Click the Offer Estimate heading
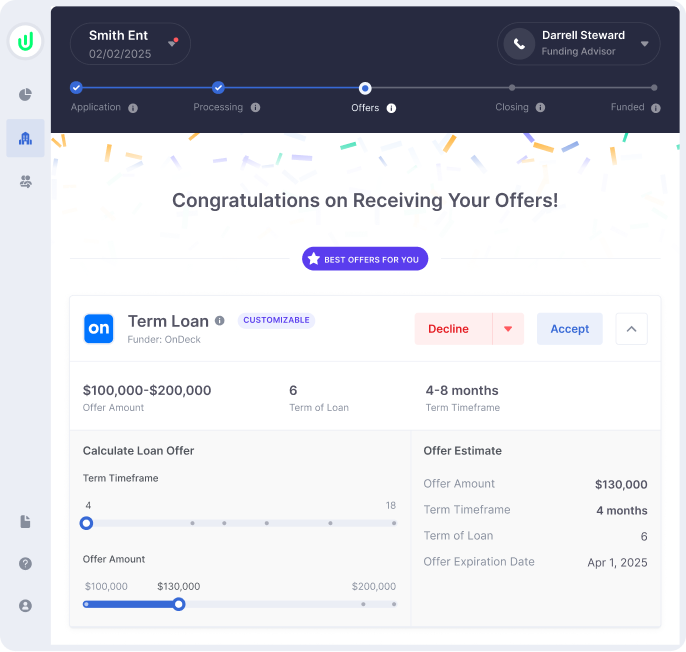The height and width of the screenshot is (652, 686). tap(462, 451)
